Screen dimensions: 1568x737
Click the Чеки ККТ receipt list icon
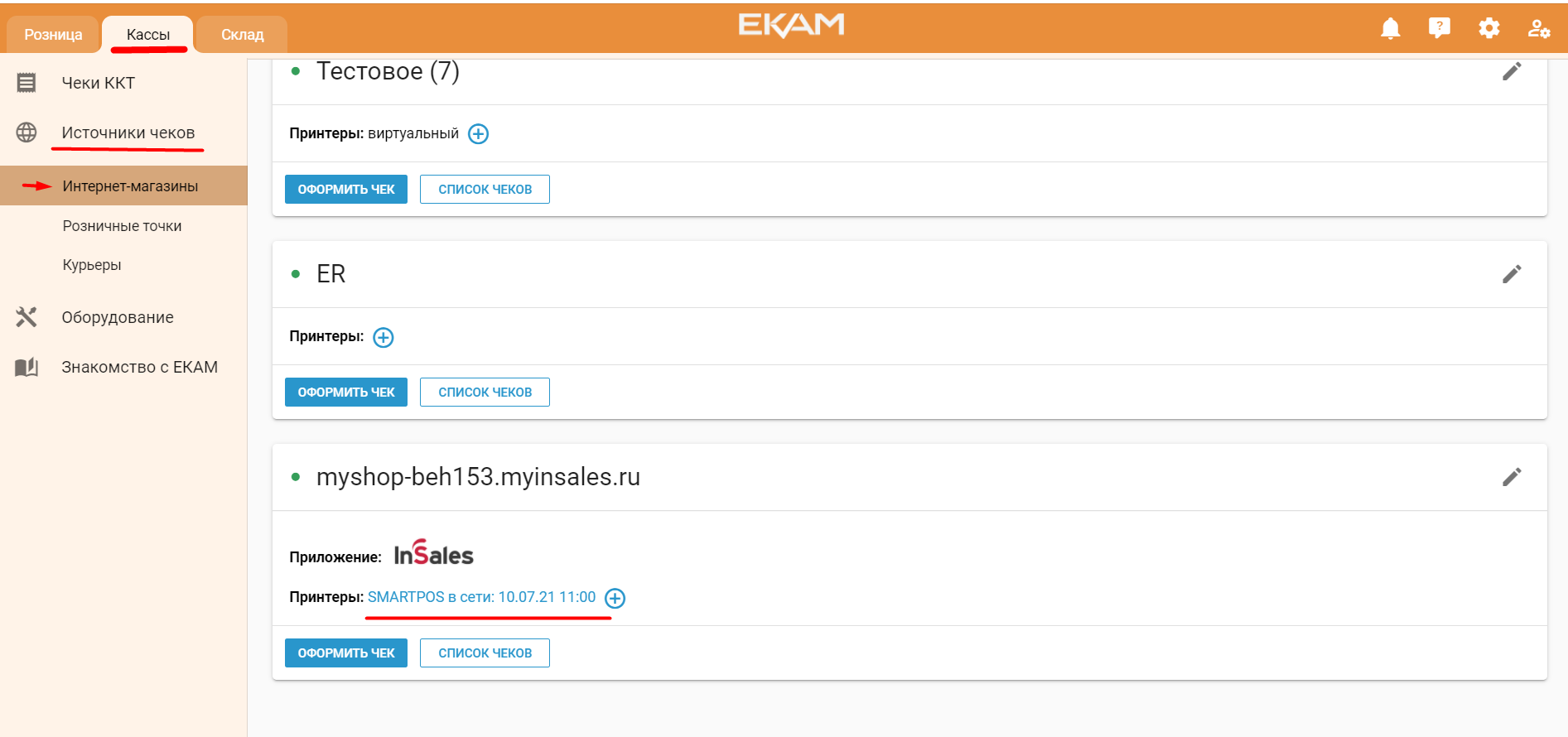click(x=27, y=83)
